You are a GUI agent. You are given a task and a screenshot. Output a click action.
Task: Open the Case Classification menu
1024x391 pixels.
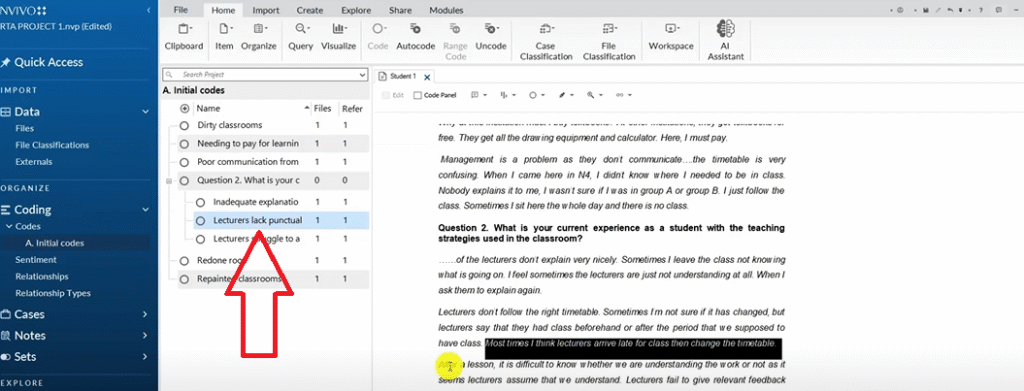545,42
